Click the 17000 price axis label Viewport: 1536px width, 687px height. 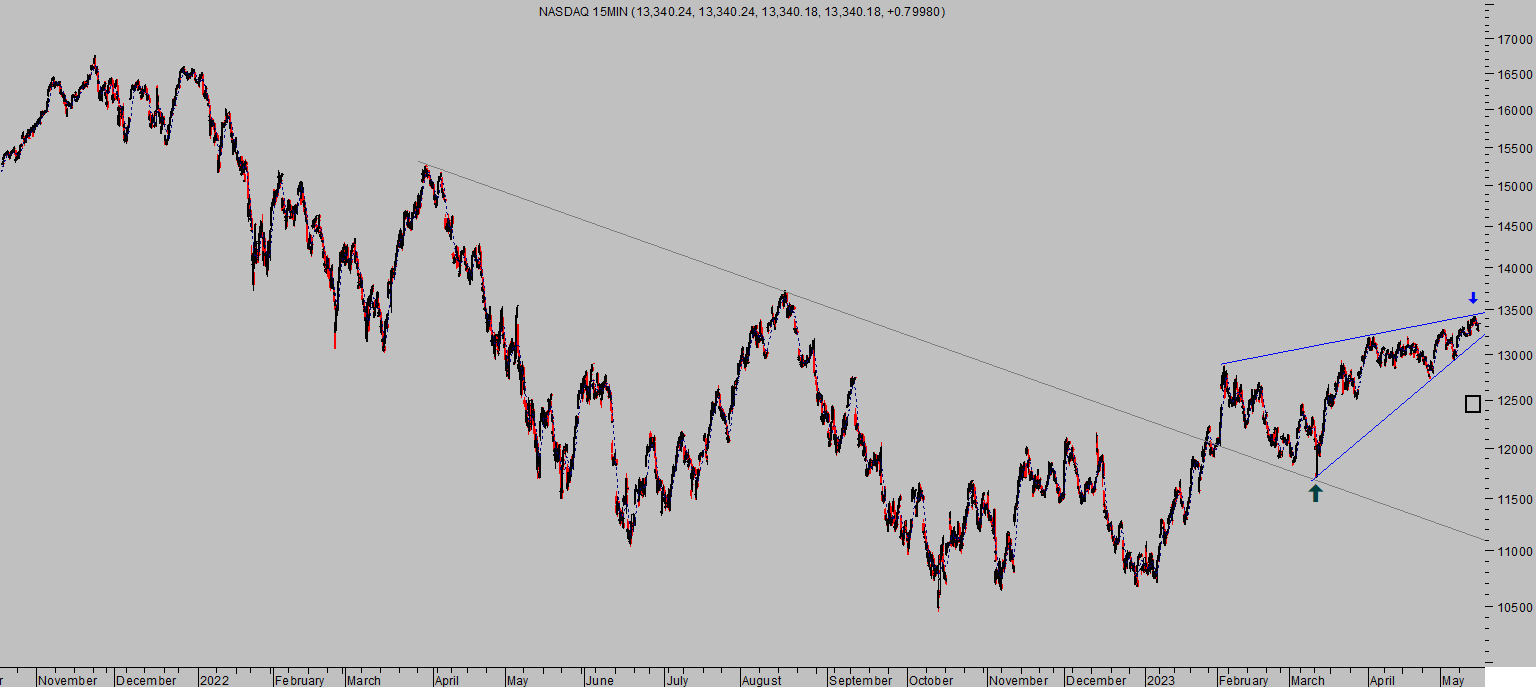pyautogui.click(x=1516, y=40)
